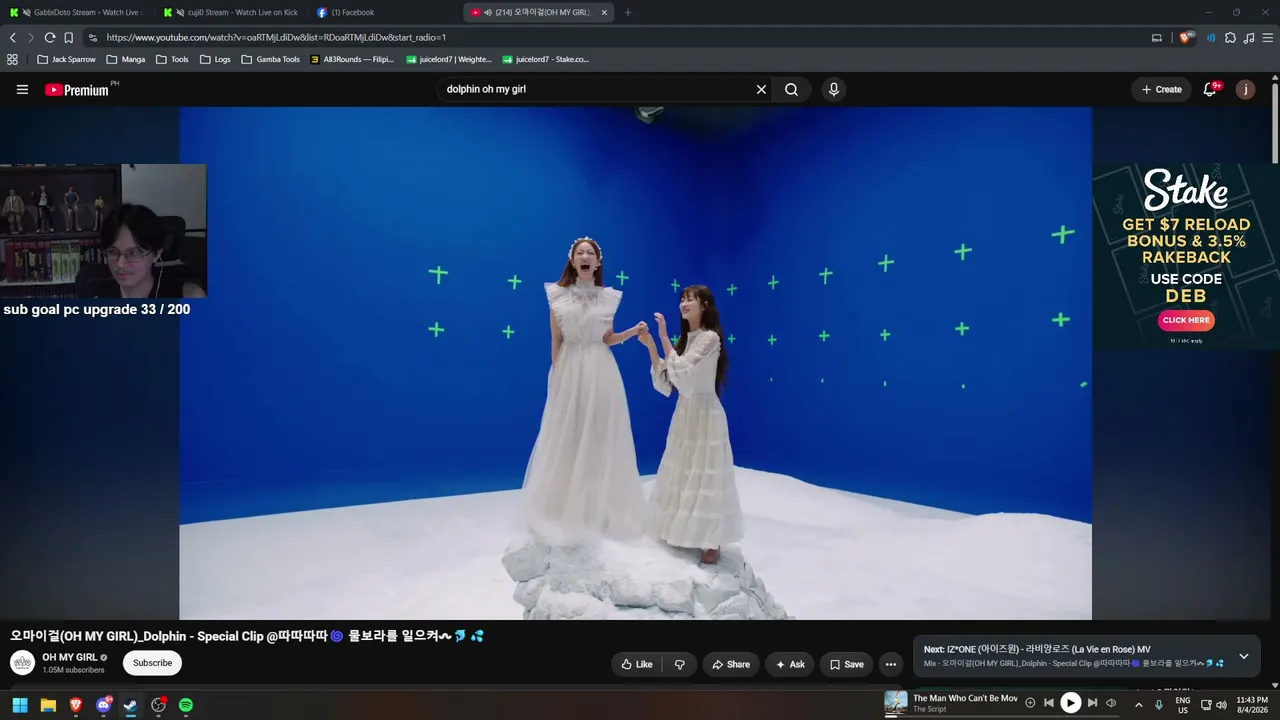This screenshot has height=720, width=1280.
Task: Like the Oh My Girl video
Action: click(x=636, y=664)
